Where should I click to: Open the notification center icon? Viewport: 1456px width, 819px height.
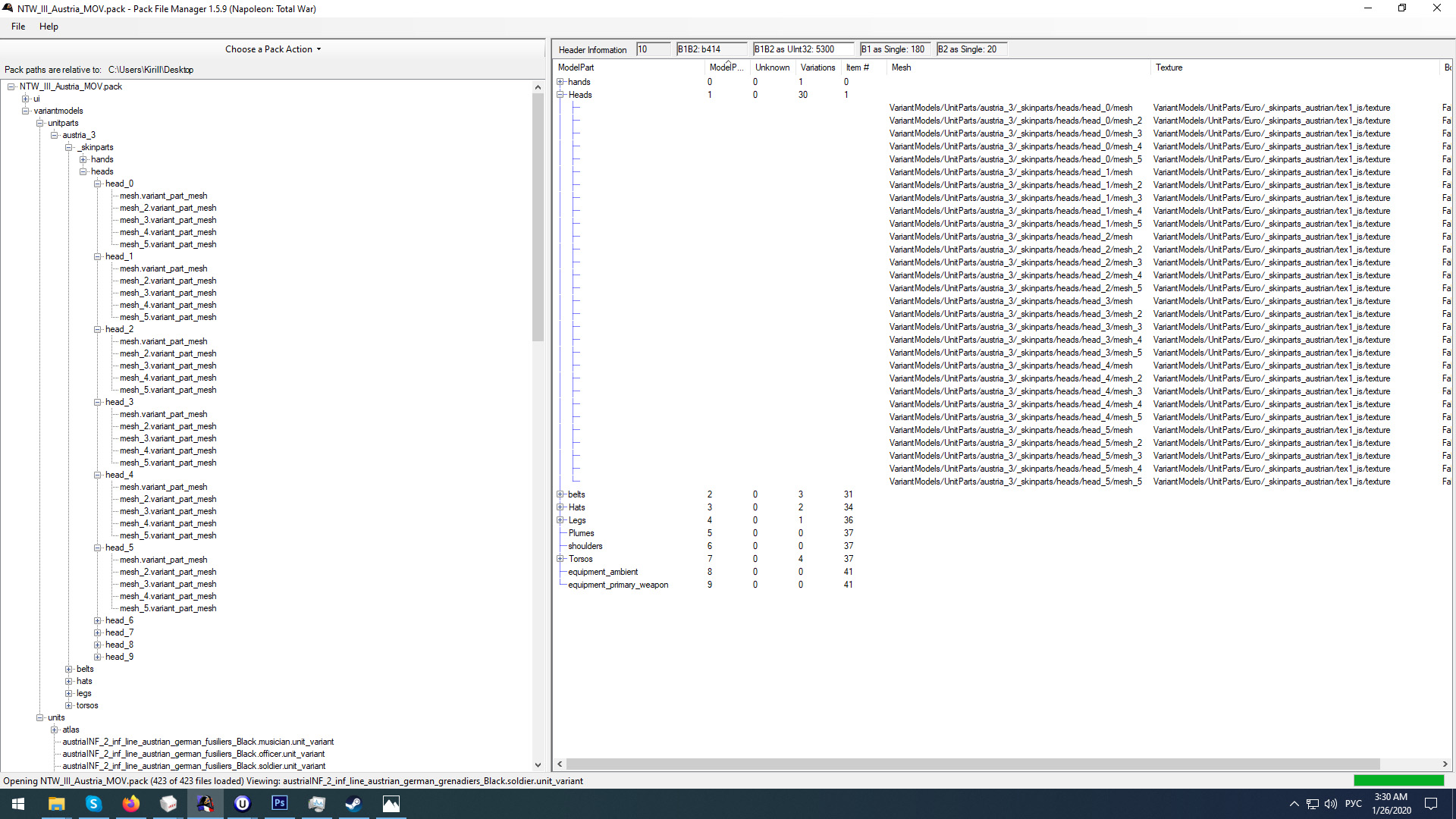tap(1431, 804)
